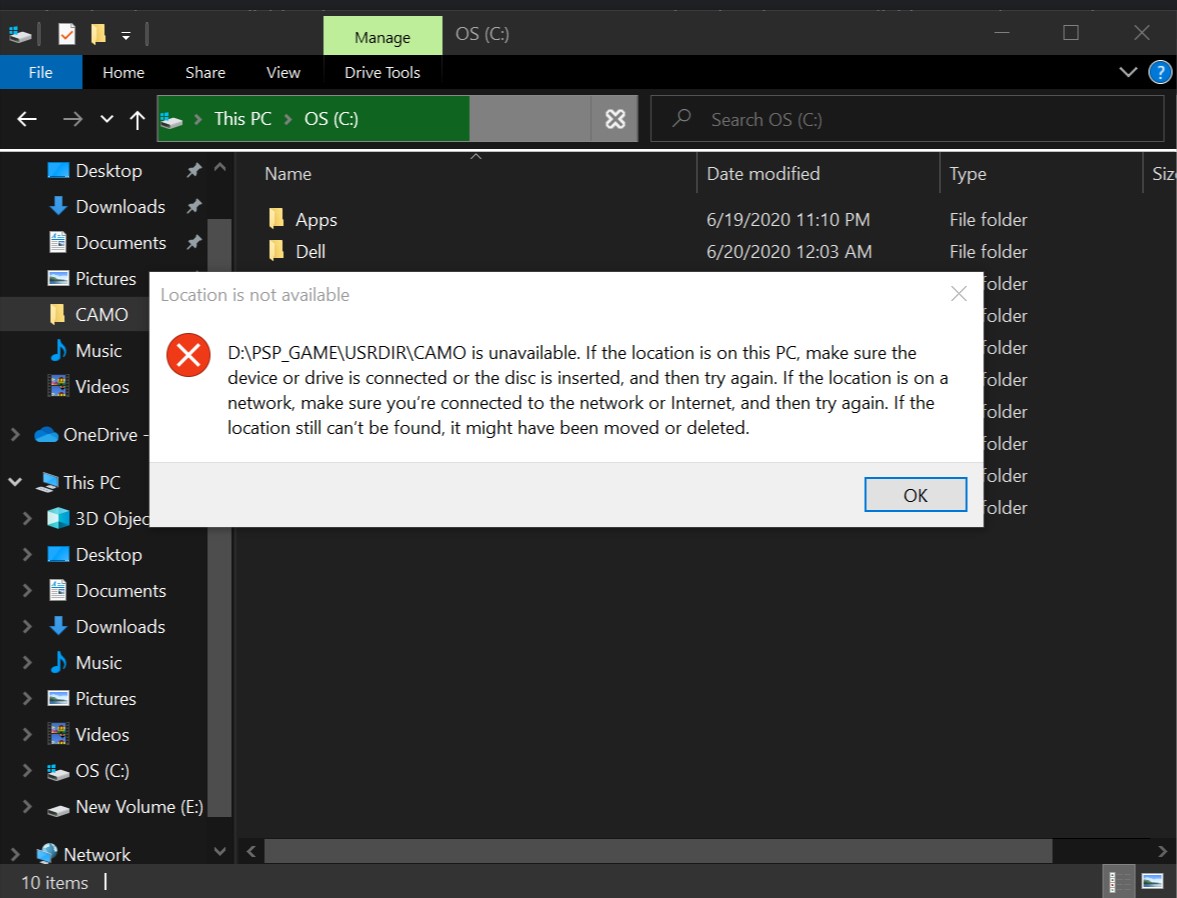
Task: Expand New Volume (E:) tree node
Action: click(27, 807)
